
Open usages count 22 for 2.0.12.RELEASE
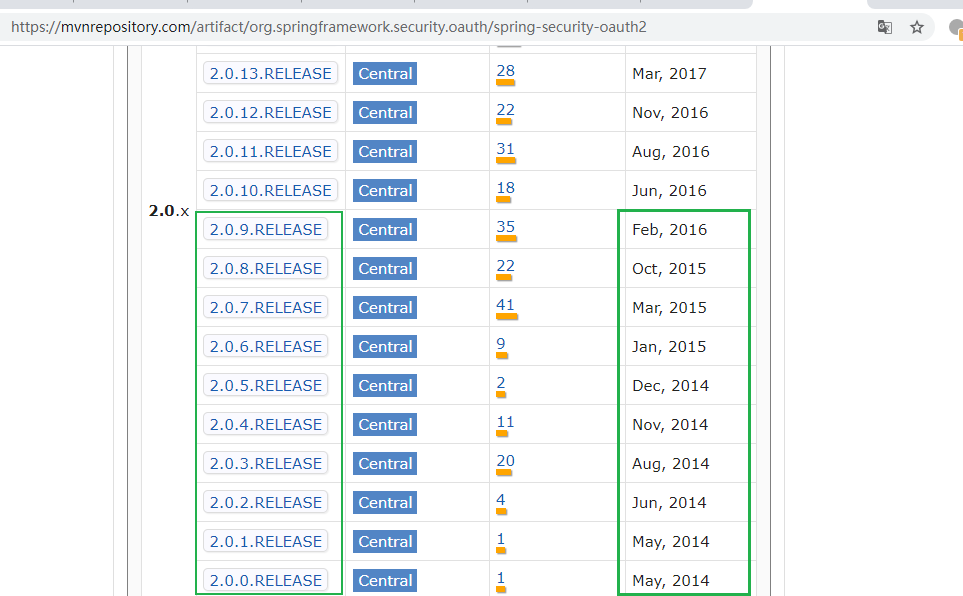coord(505,110)
